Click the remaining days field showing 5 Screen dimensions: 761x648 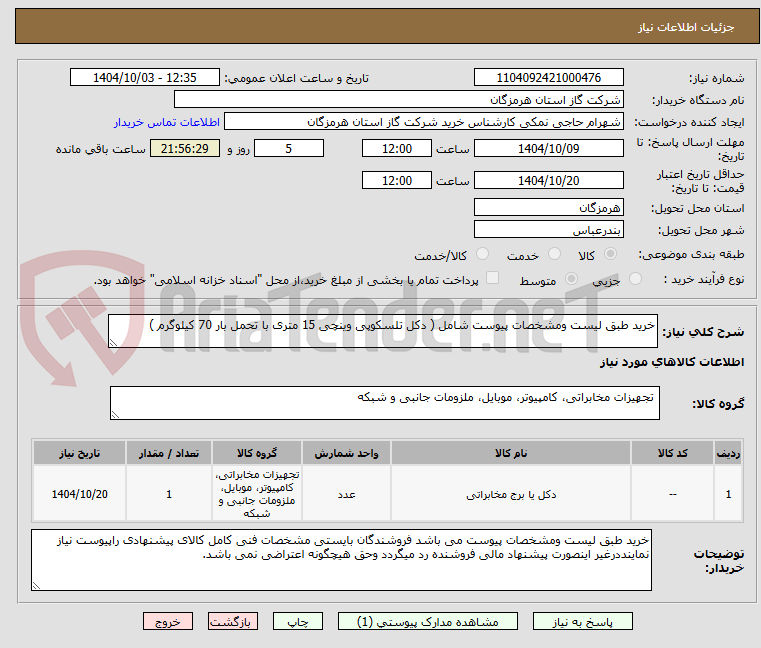point(289,148)
